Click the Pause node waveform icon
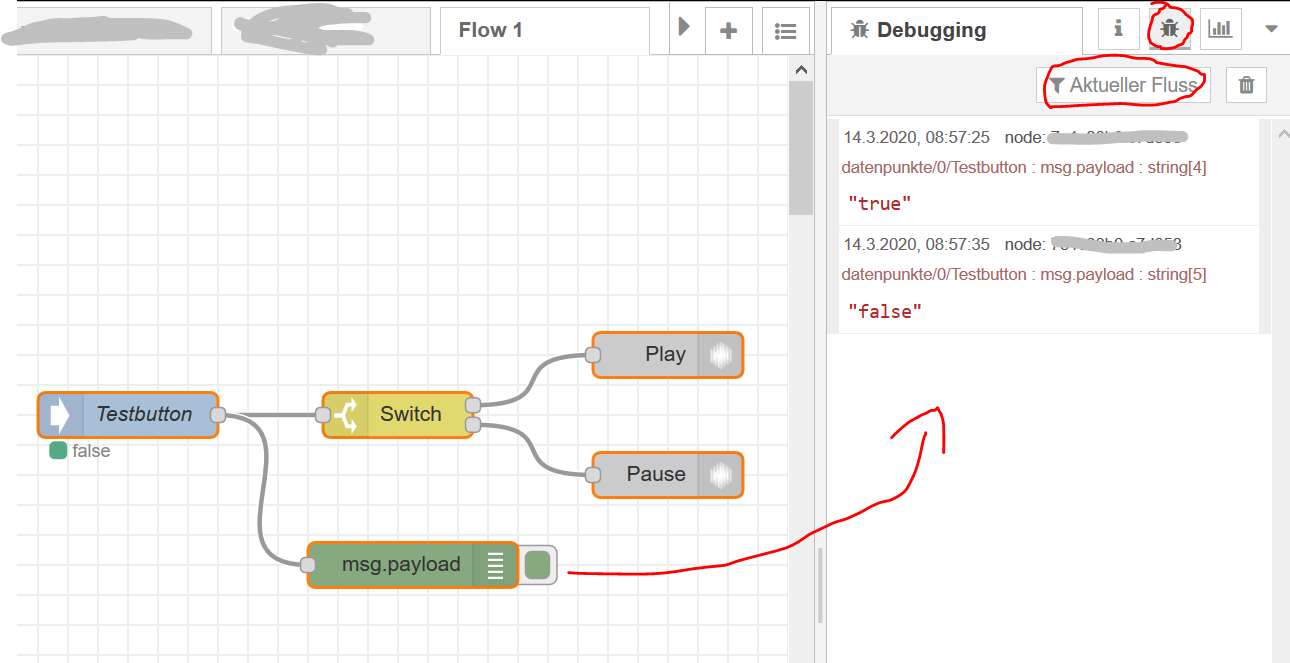Screen dimensions: 1290x663 [x=720, y=474]
